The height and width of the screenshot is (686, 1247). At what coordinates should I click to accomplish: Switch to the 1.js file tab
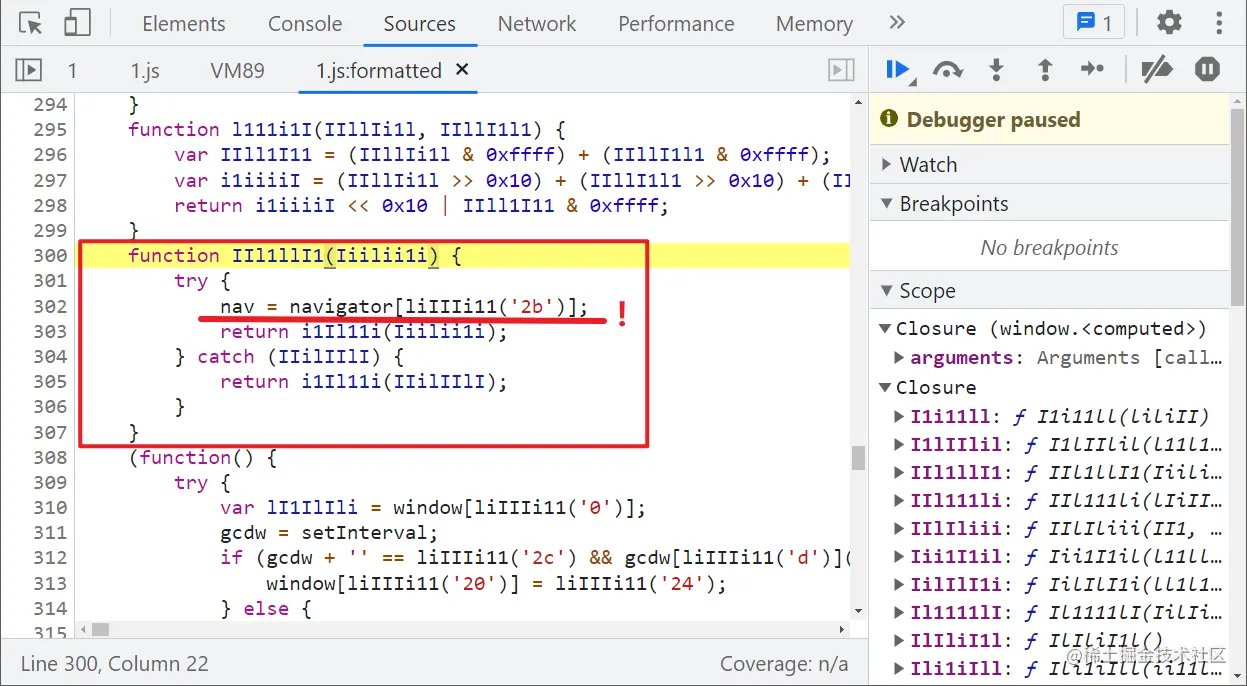coord(145,71)
